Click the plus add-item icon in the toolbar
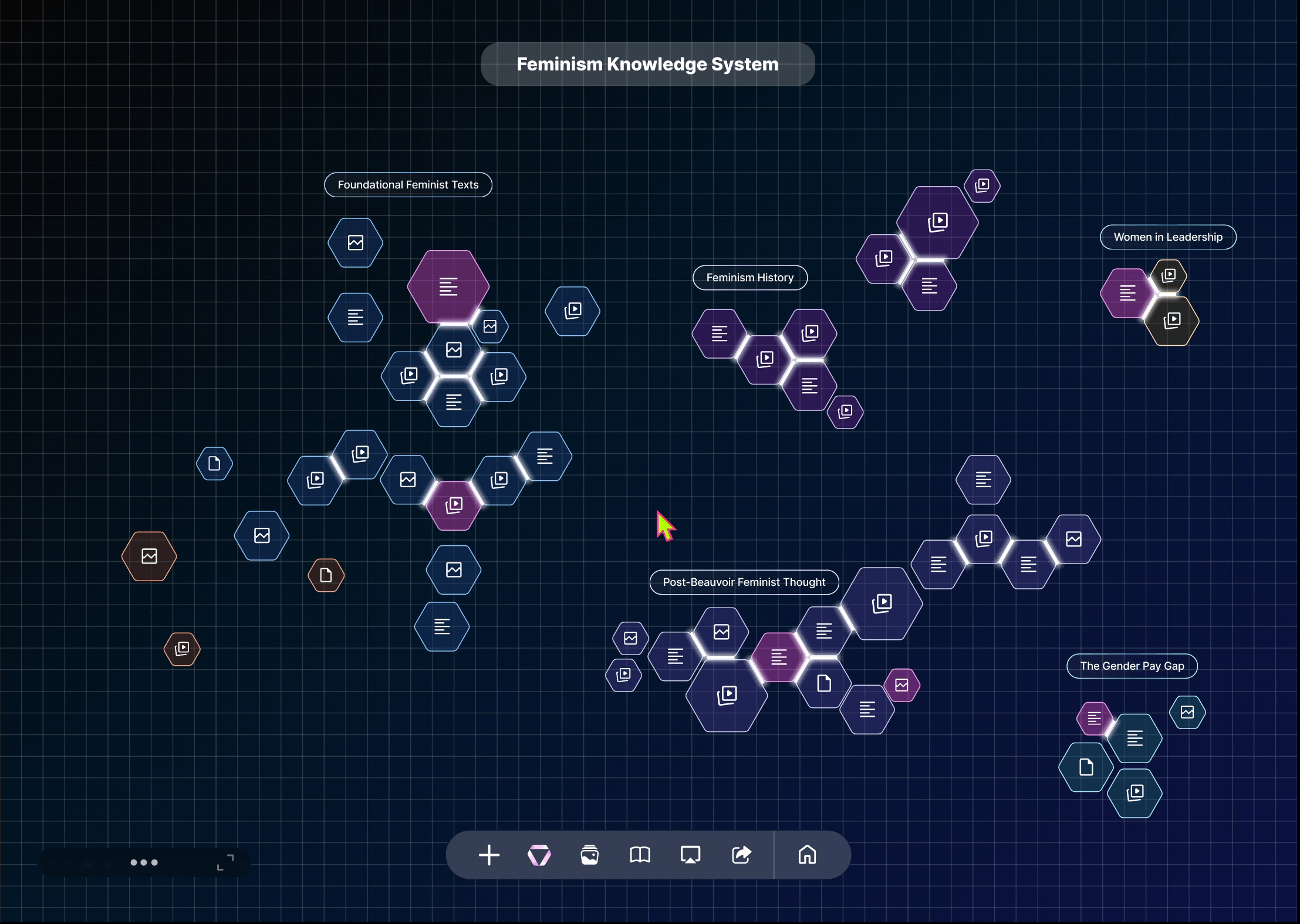This screenshot has height=924, width=1300. [x=489, y=855]
